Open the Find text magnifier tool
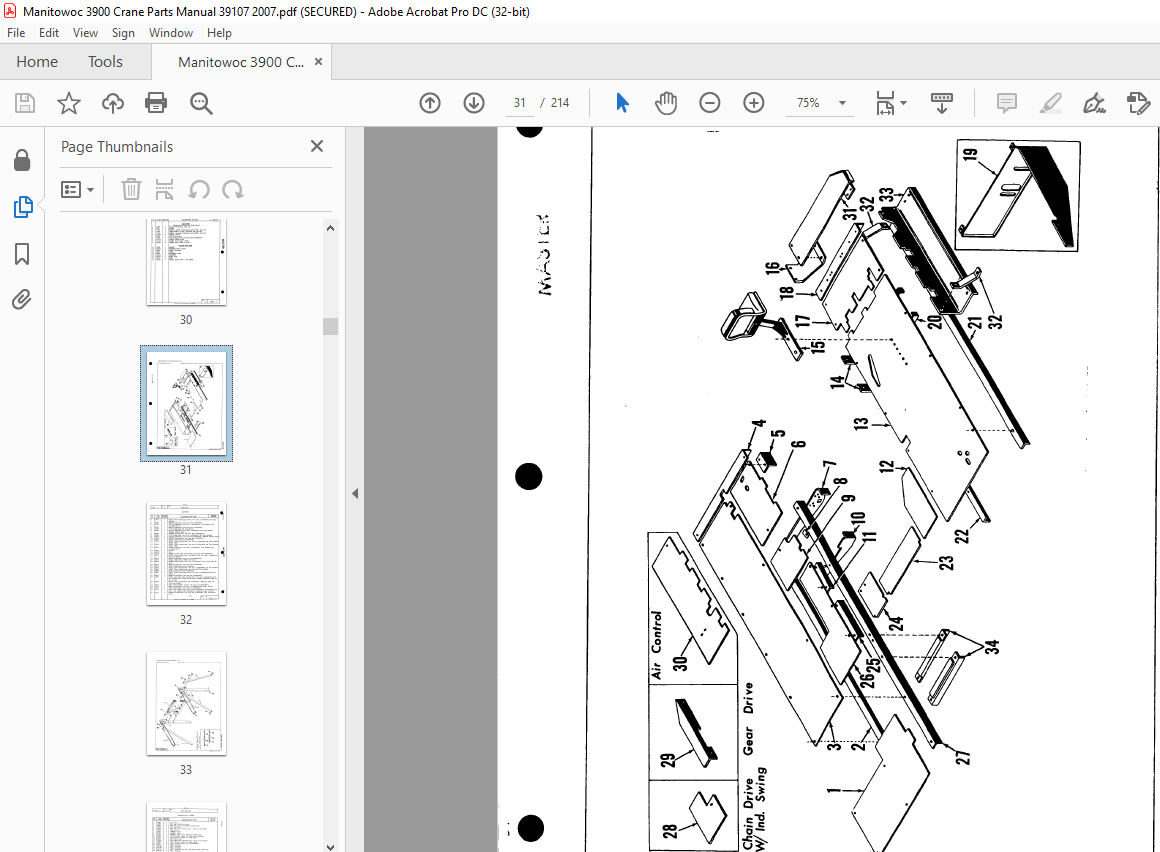Viewport: 1160px width, 852px height. (x=201, y=103)
